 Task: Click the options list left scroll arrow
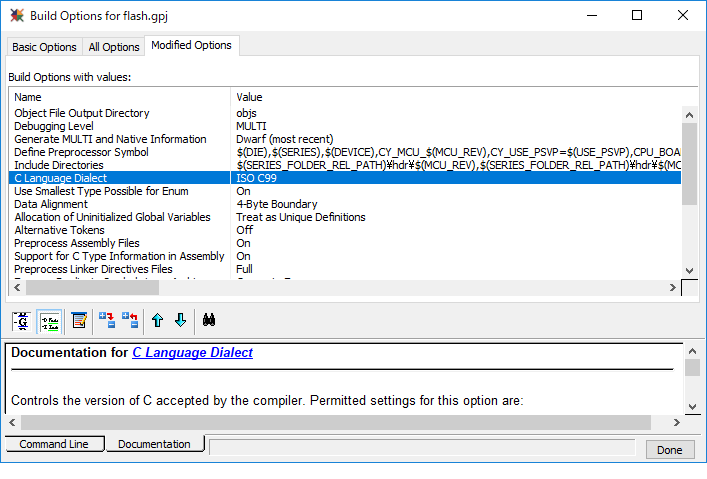(x=17, y=287)
